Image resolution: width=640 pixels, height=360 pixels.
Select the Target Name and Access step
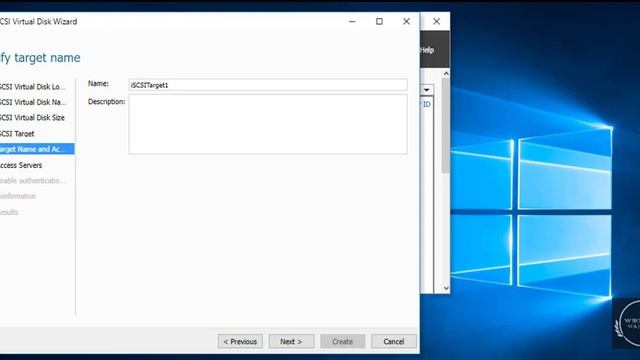tap(37, 149)
